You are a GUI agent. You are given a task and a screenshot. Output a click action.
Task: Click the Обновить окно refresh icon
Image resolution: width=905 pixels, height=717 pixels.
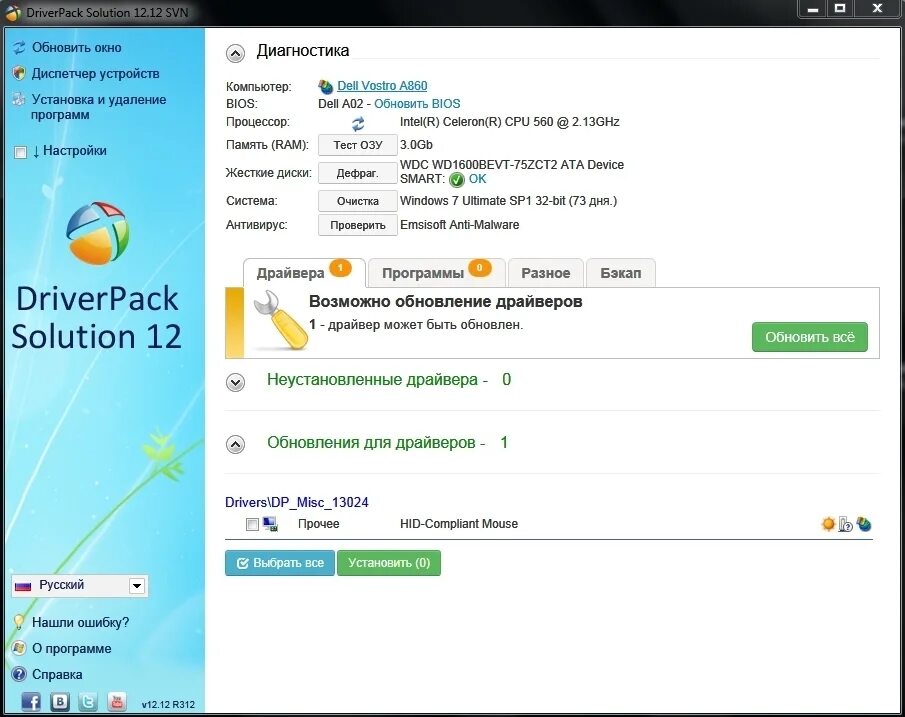point(18,47)
